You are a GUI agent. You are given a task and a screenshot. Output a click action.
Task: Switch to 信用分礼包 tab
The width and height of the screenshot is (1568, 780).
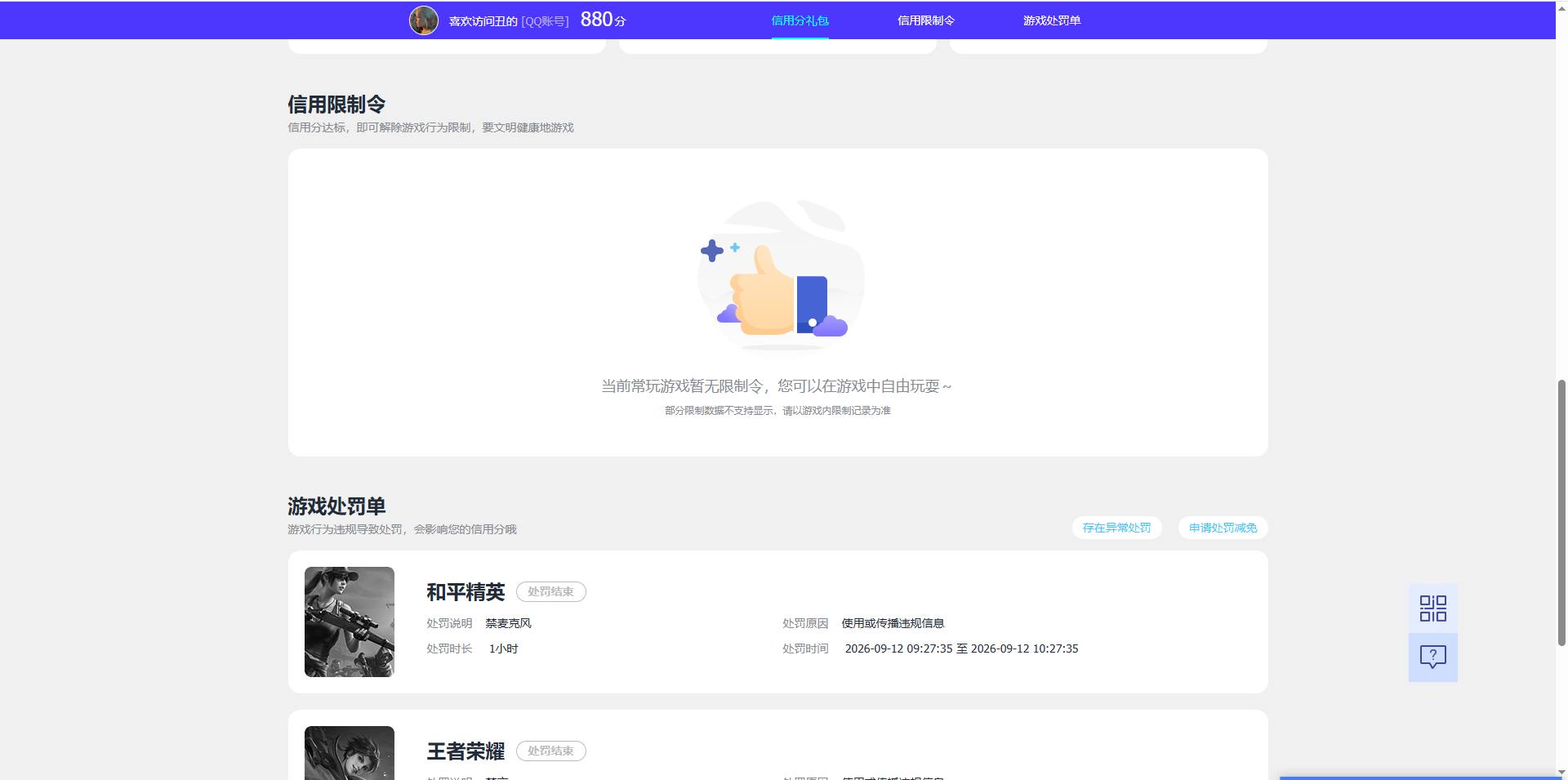pos(800,20)
